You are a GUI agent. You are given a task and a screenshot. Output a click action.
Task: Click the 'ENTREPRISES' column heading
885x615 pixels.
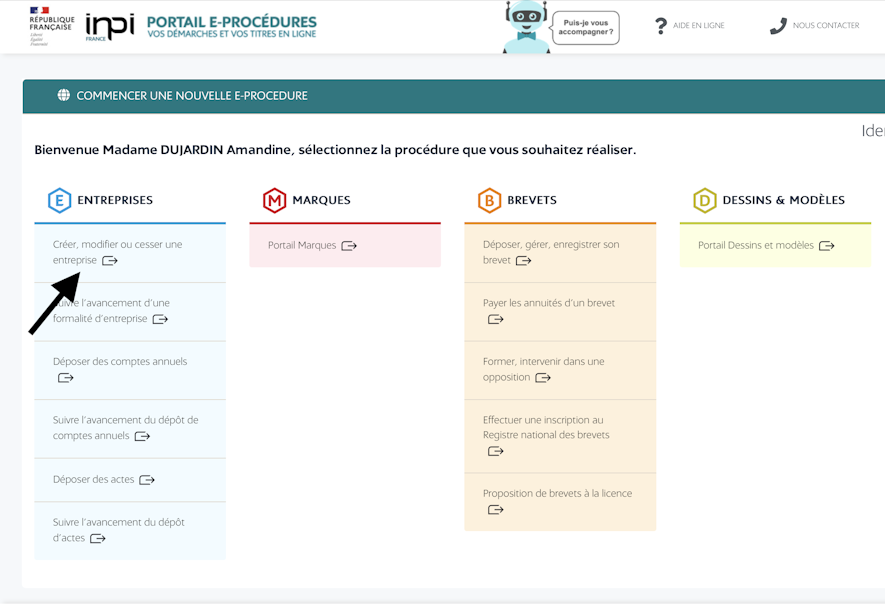tap(115, 200)
